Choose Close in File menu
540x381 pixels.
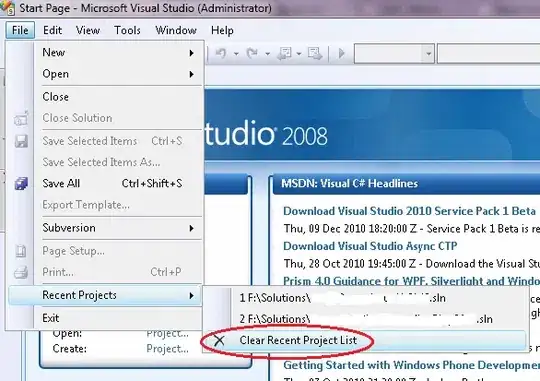click(118, 97)
